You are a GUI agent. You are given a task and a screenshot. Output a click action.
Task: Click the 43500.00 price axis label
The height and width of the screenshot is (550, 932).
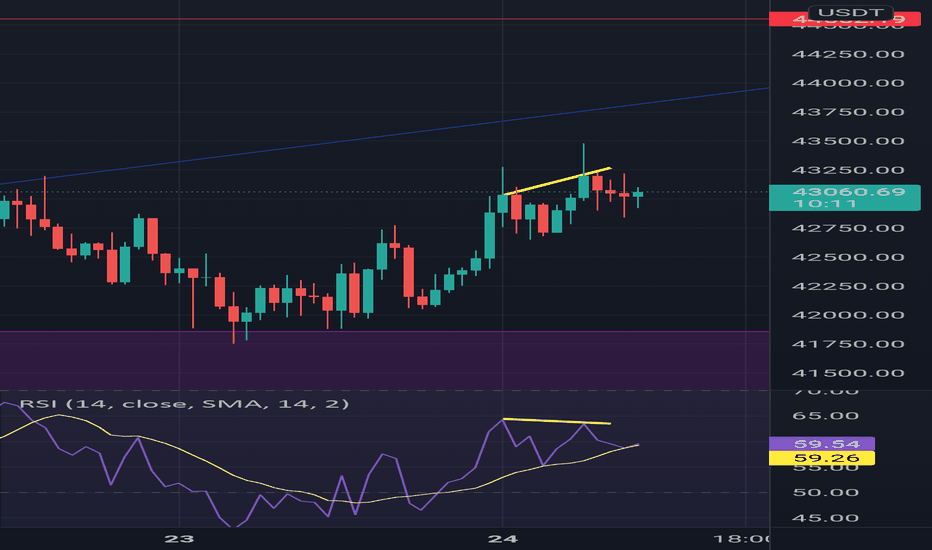(848, 141)
